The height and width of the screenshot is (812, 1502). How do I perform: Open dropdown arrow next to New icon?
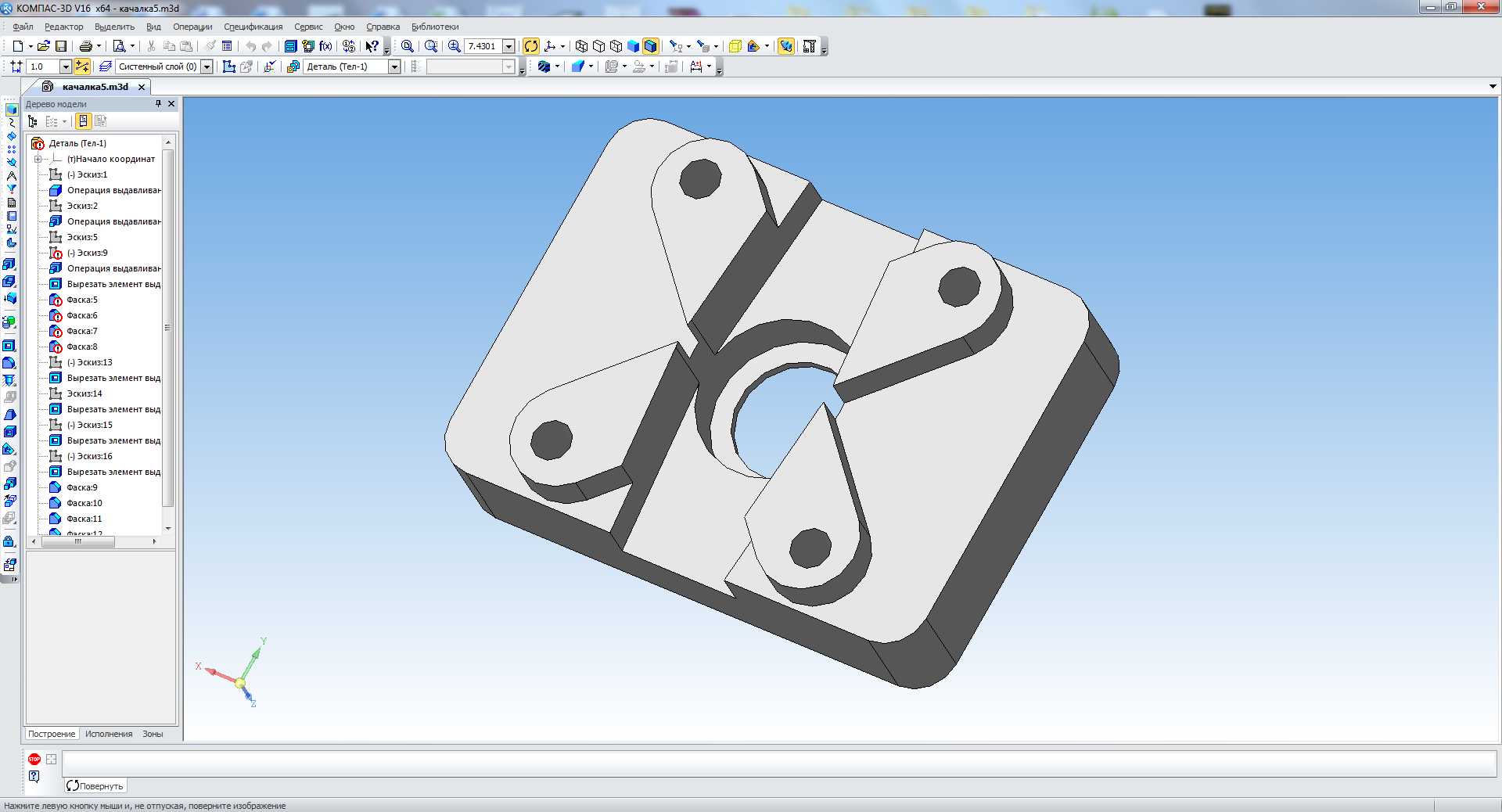click(x=30, y=46)
